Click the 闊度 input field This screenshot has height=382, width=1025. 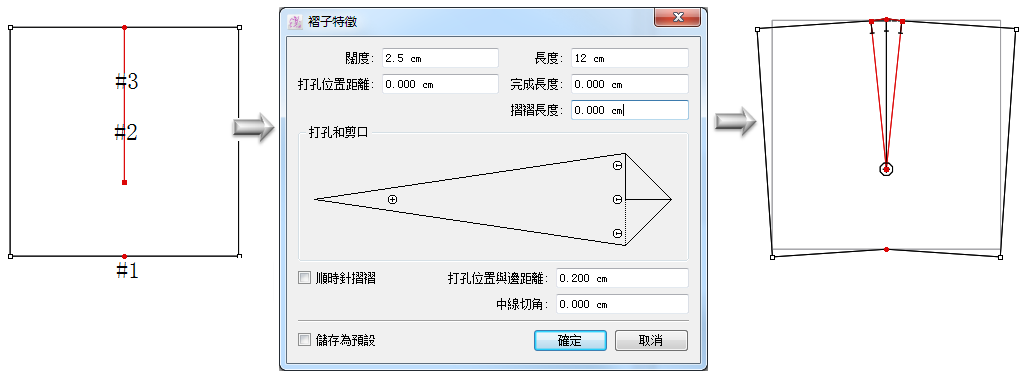(440, 58)
